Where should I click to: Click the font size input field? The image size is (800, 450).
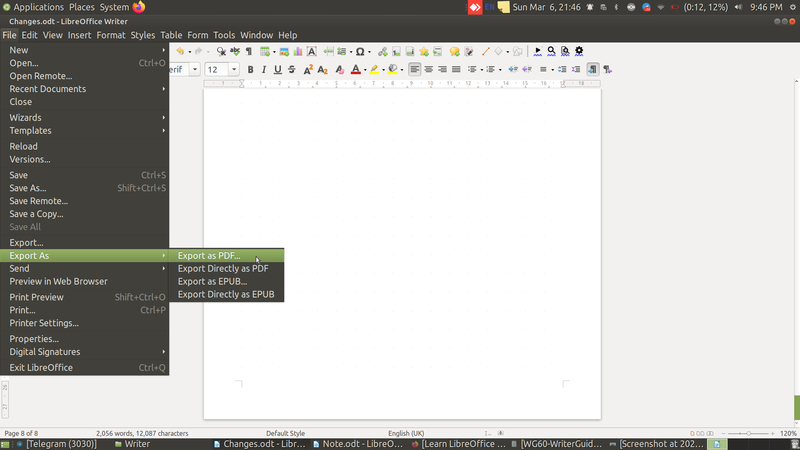point(217,69)
